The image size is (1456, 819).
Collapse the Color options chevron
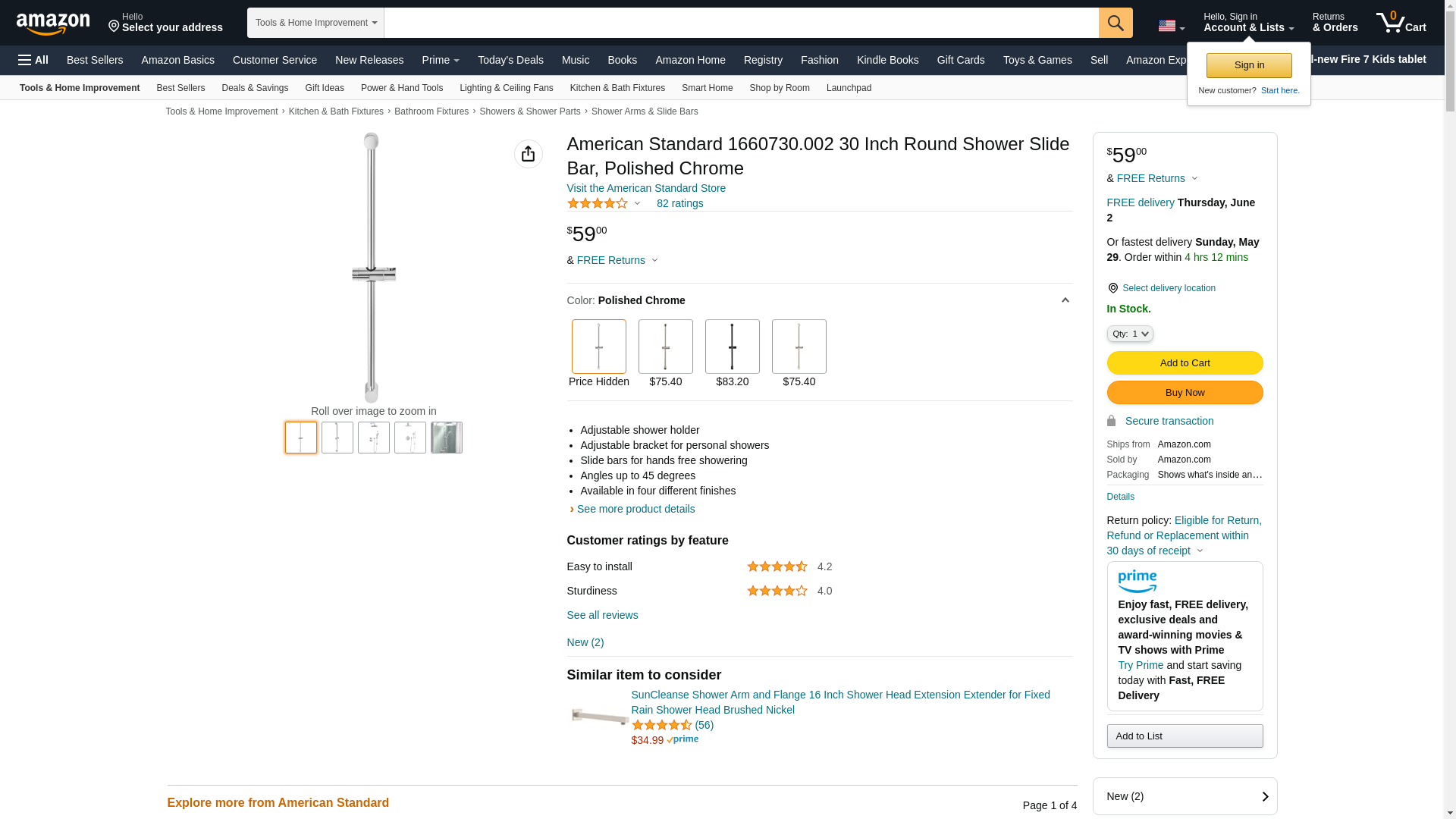coord(1065,300)
